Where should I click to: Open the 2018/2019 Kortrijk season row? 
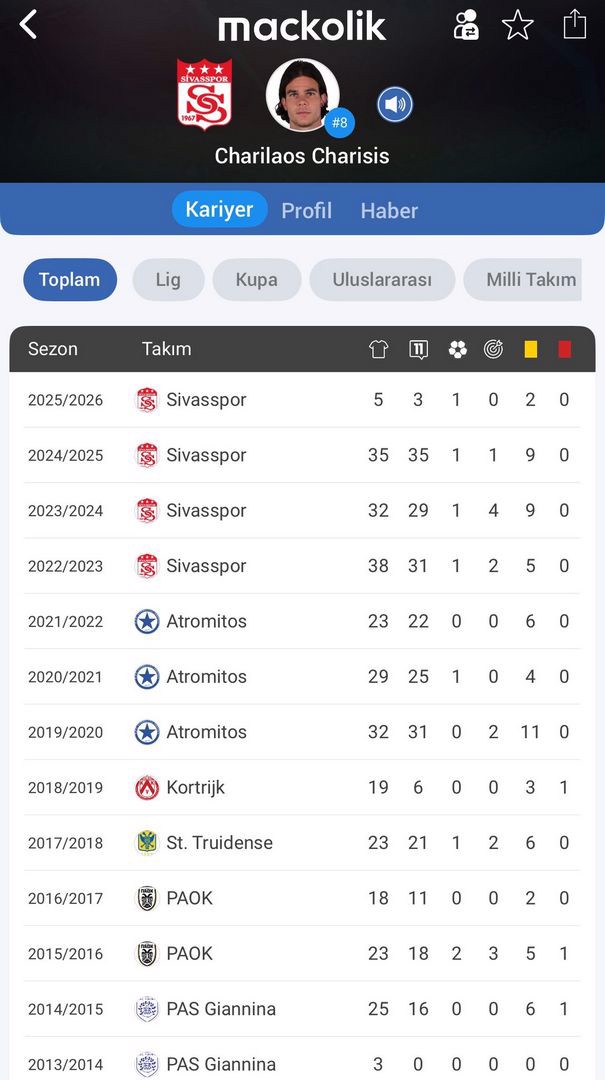[x=302, y=788]
